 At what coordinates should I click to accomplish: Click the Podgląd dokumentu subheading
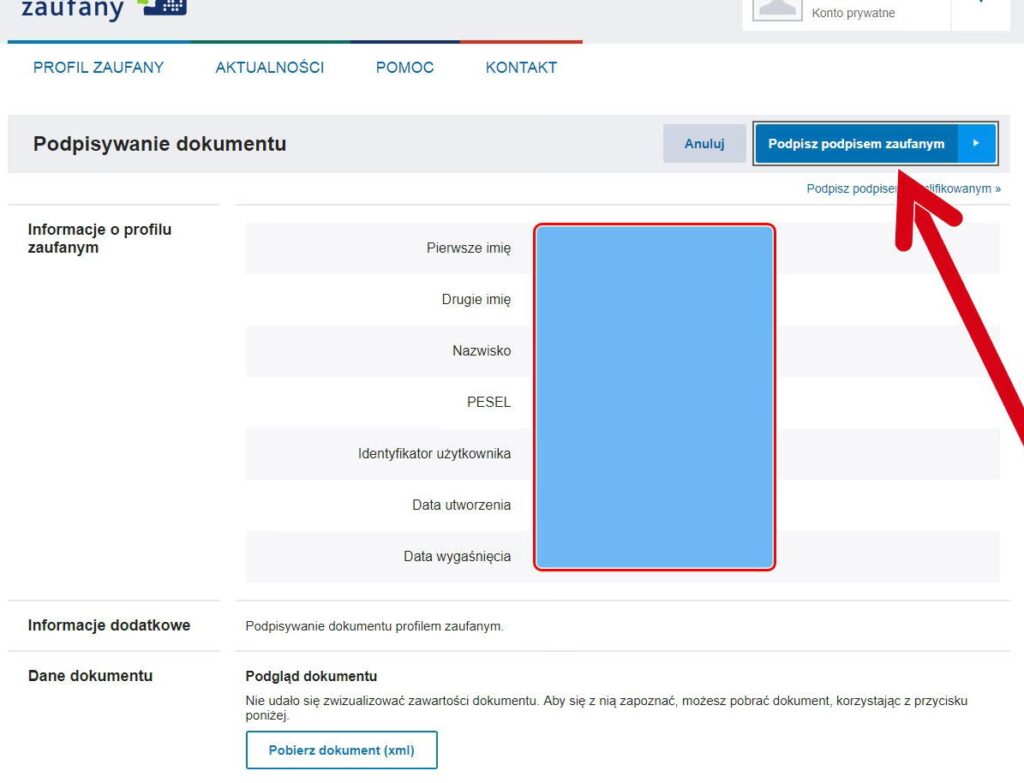click(311, 677)
